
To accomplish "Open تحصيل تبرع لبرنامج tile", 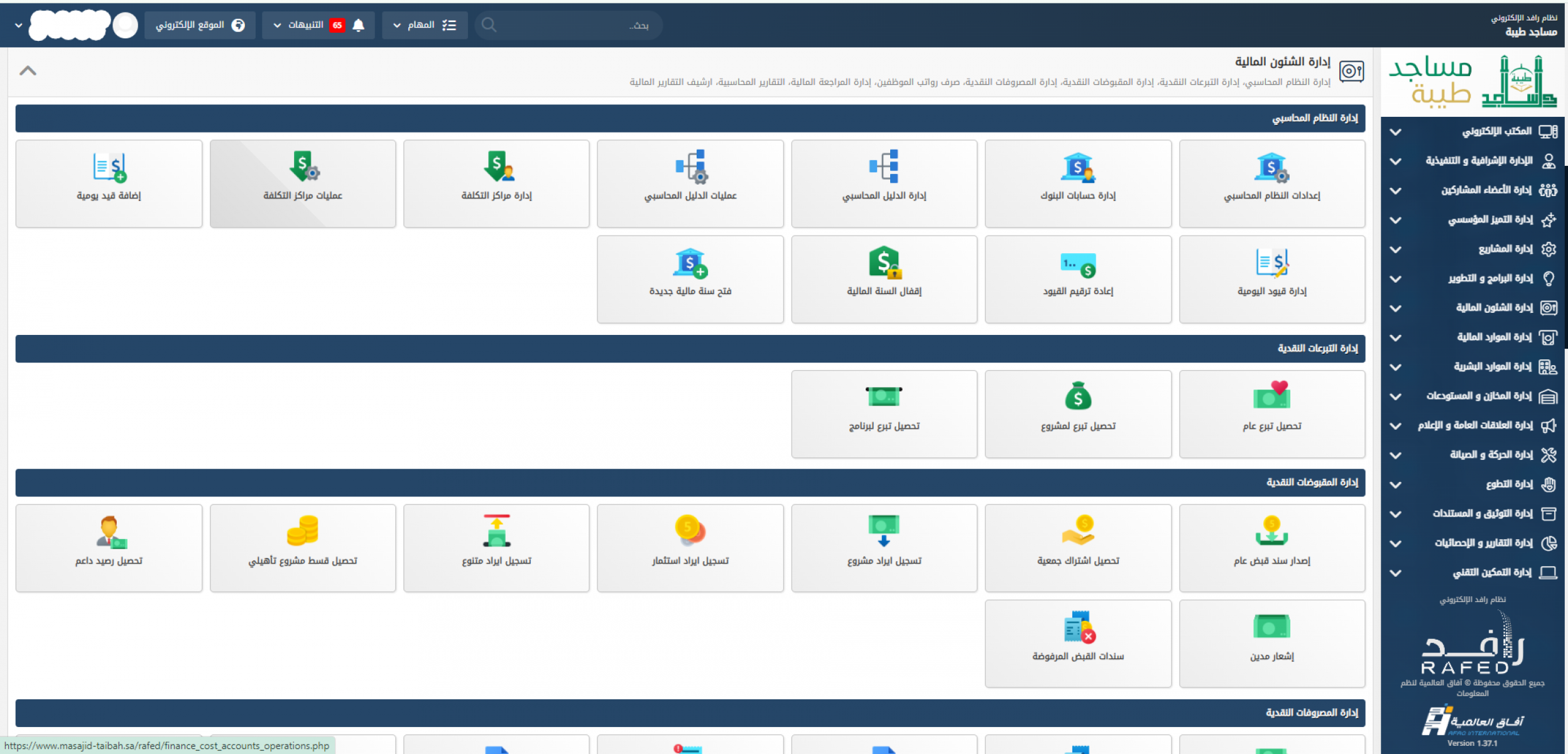I will pos(884,413).
